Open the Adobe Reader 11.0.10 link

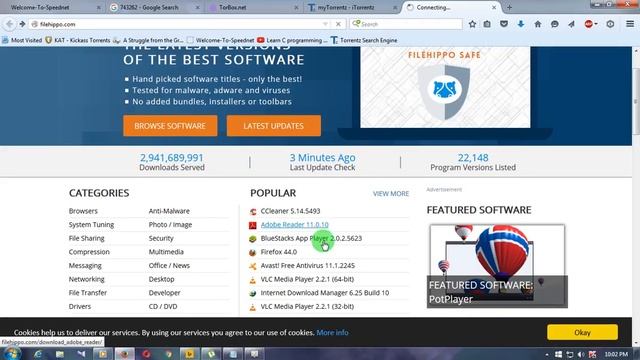pos(294,225)
